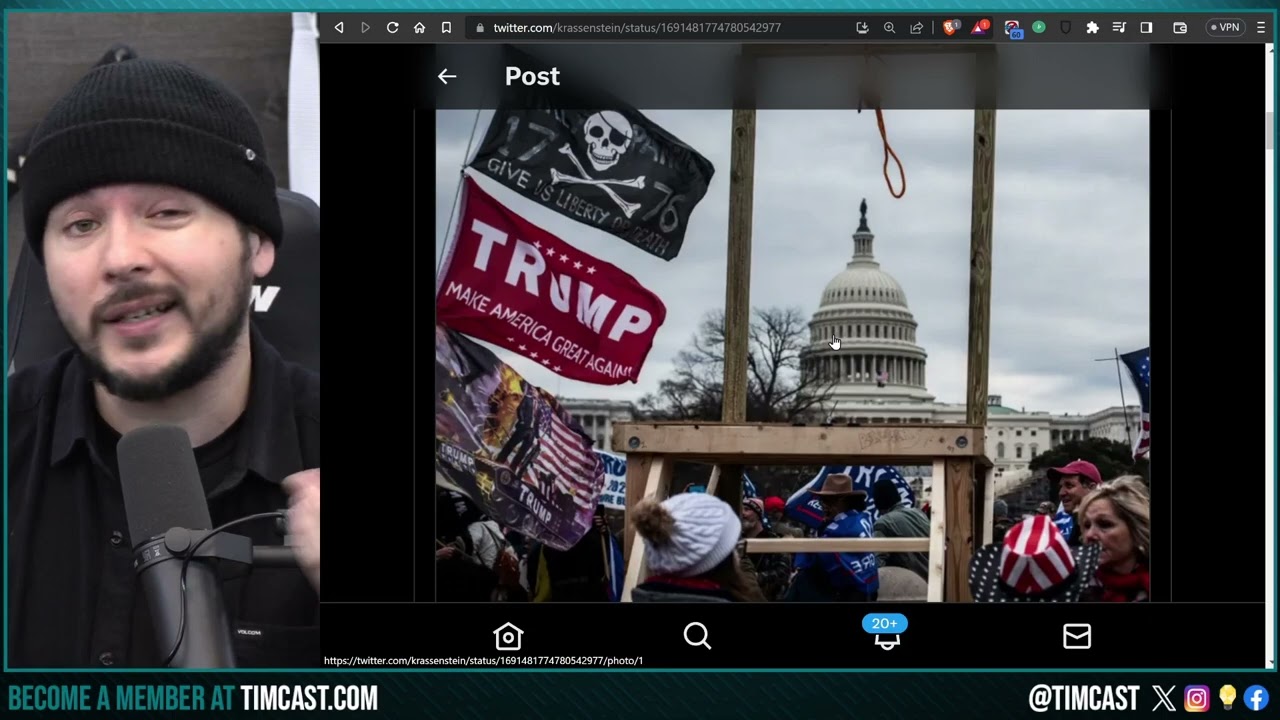Image resolution: width=1280 pixels, height=720 pixels.
Task: Click the lightbulb icon in the banner
Action: pyautogui.click(x=1227, y=698)
